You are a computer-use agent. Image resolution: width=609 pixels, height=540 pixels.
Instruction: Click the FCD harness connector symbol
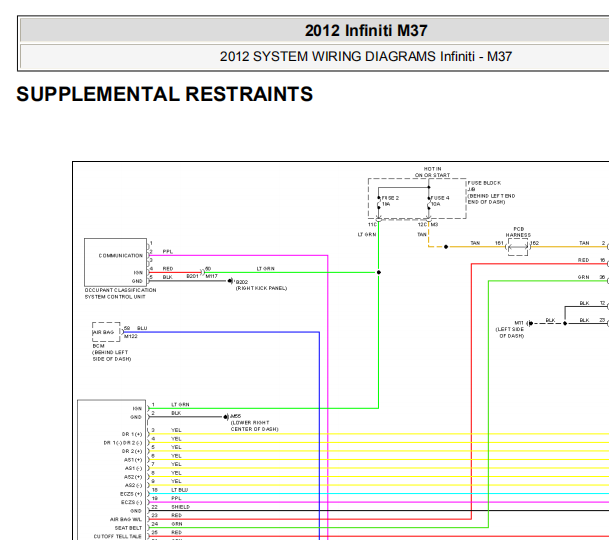[x=518, y=247]
